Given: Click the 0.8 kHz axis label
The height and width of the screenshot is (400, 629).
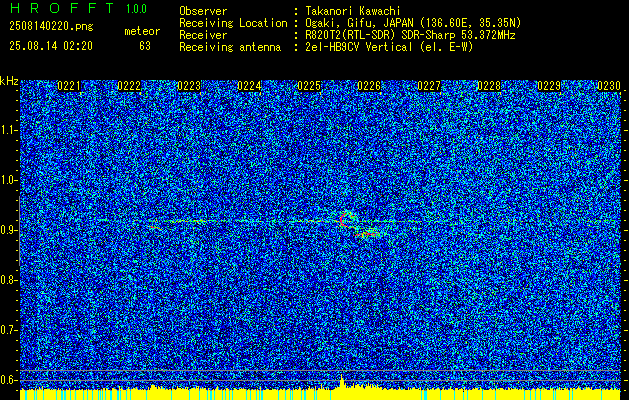Looking at the screenshot, I should point(8,280).
